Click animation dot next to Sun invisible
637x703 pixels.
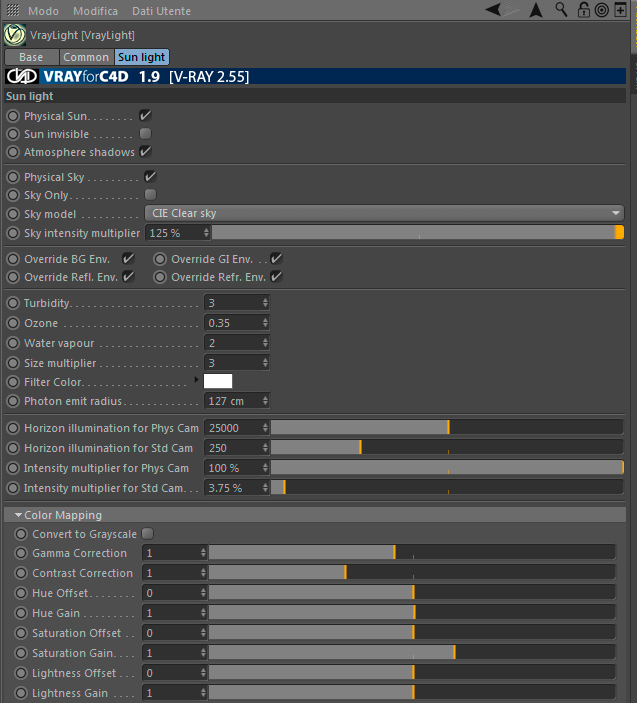13,134
